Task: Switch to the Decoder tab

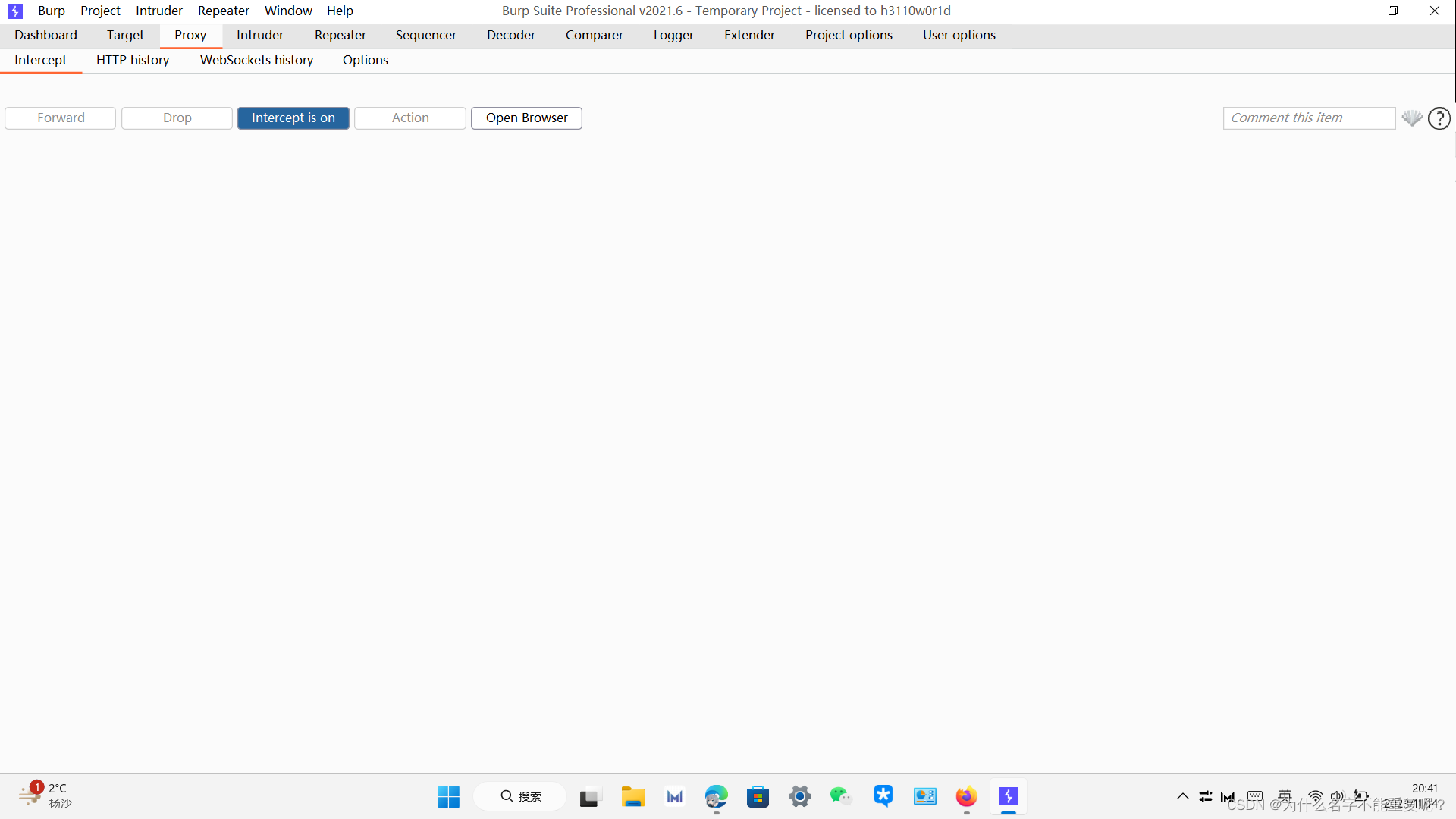Action: point(510,36)
